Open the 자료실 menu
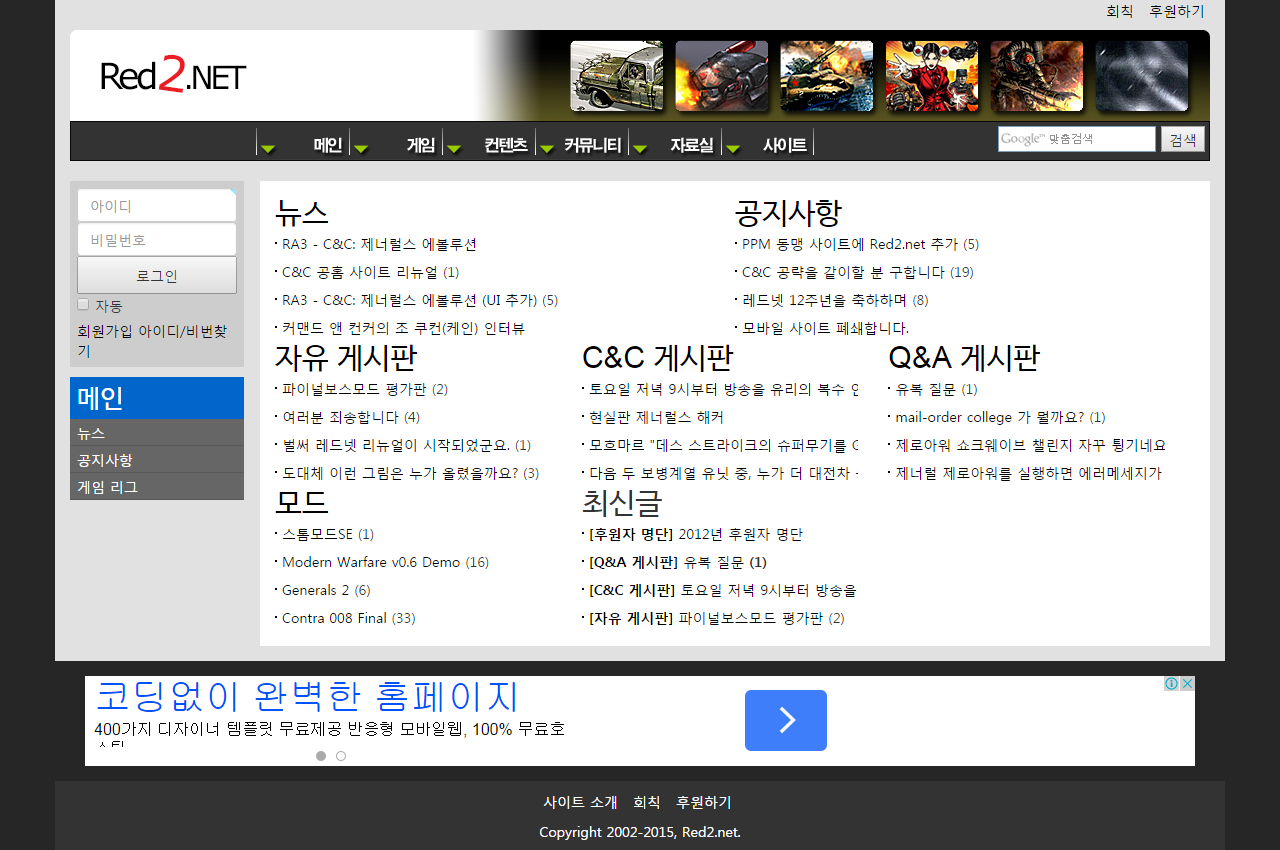Image resolution: width=1280 pixels, height=850 pixels. [x=692, y=145]
